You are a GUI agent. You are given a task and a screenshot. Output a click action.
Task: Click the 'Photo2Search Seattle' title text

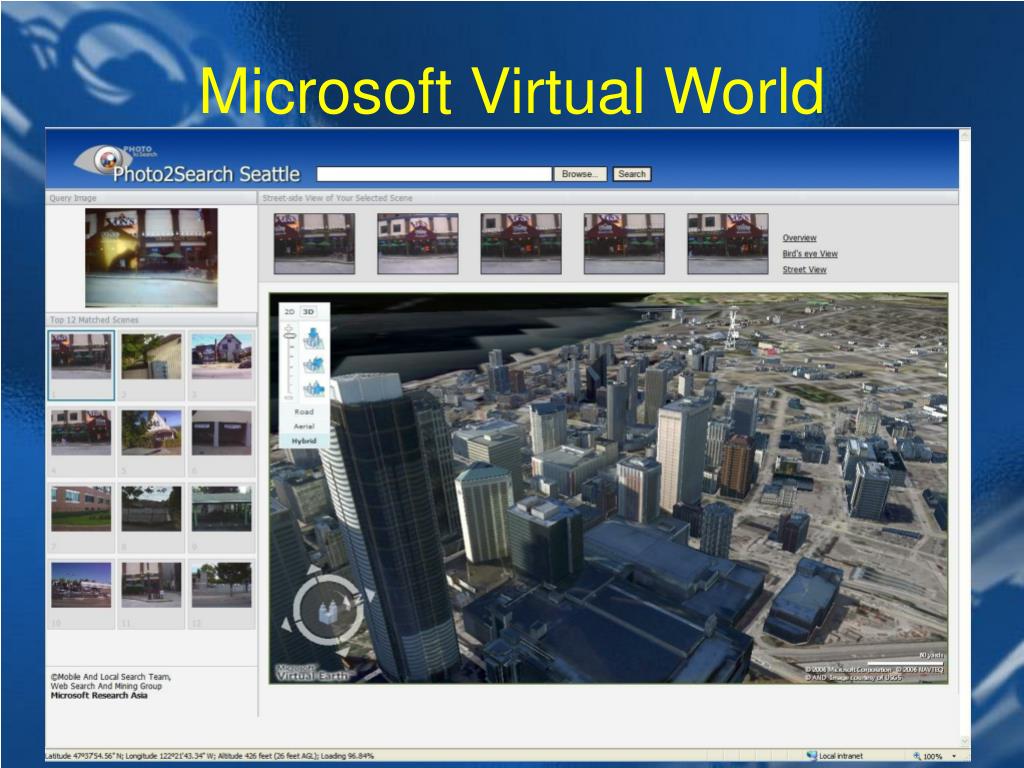click(206, 174)
